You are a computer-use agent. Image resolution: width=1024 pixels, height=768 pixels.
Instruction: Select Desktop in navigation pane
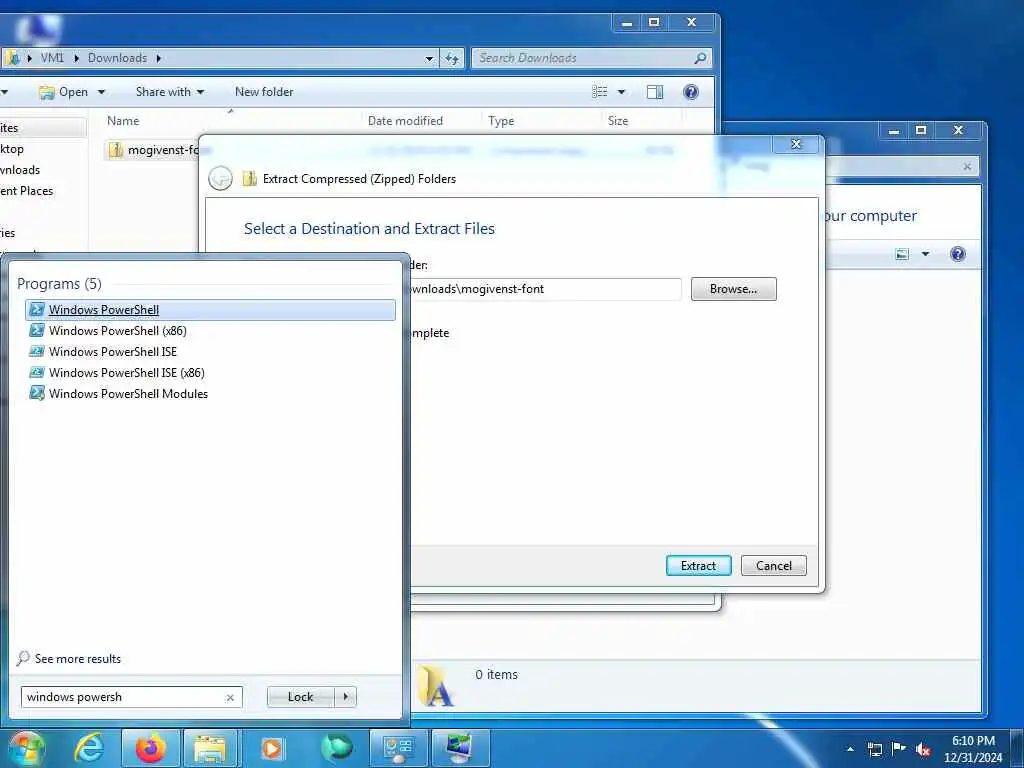[12, 149]
